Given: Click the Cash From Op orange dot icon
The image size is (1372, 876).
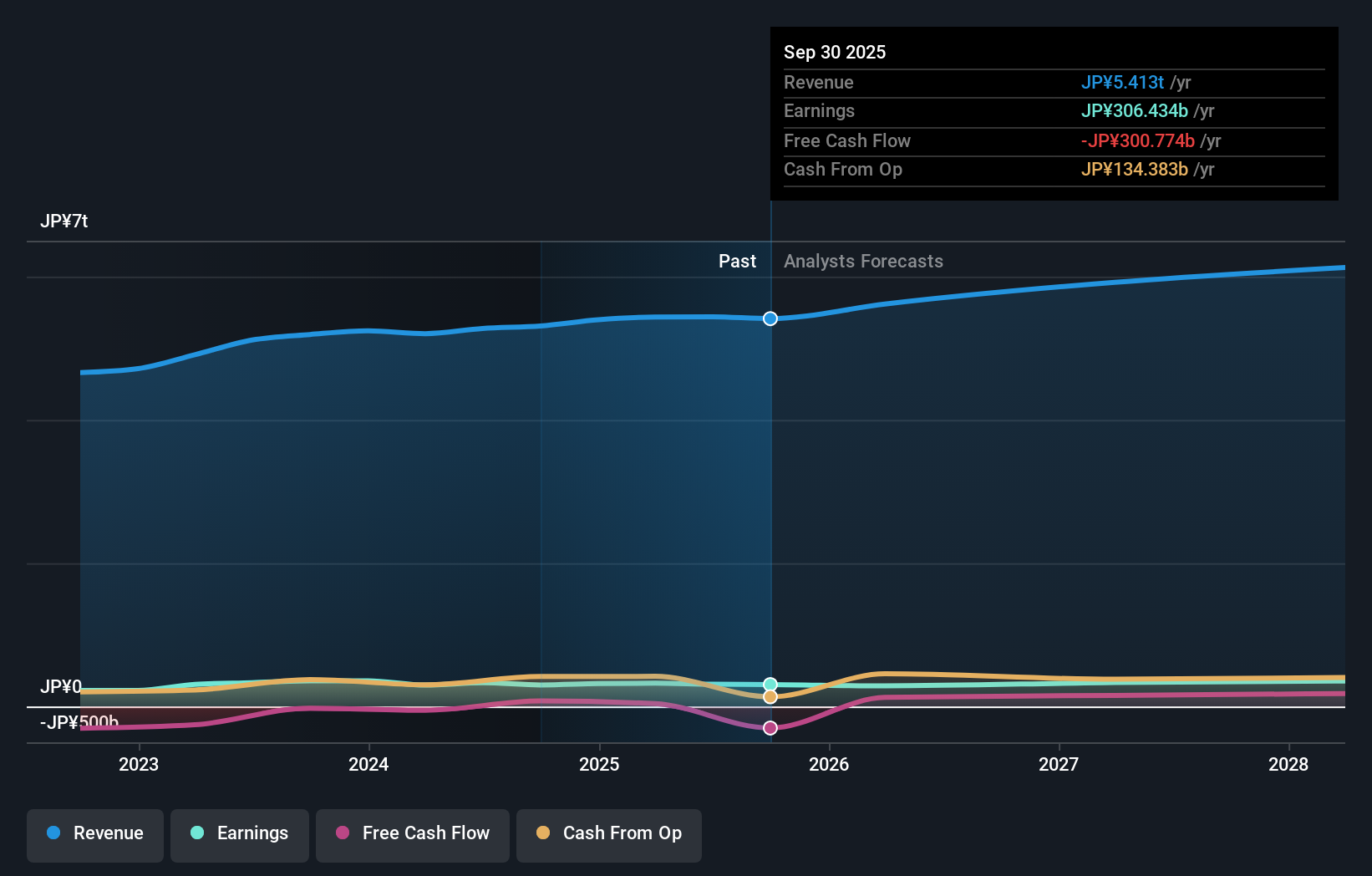Looking at the screenshot, I should pyautogui.click(x=544, y=833).
